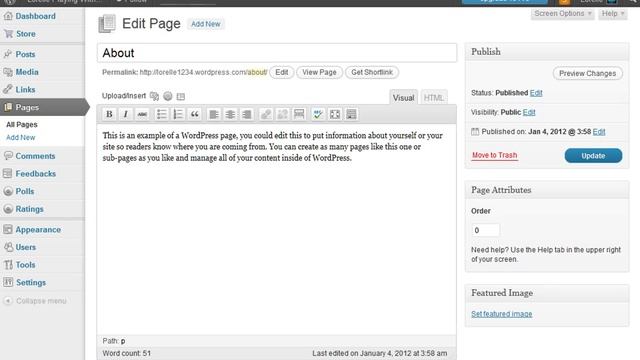Switch to the Visual editor tab

(403, 98)
